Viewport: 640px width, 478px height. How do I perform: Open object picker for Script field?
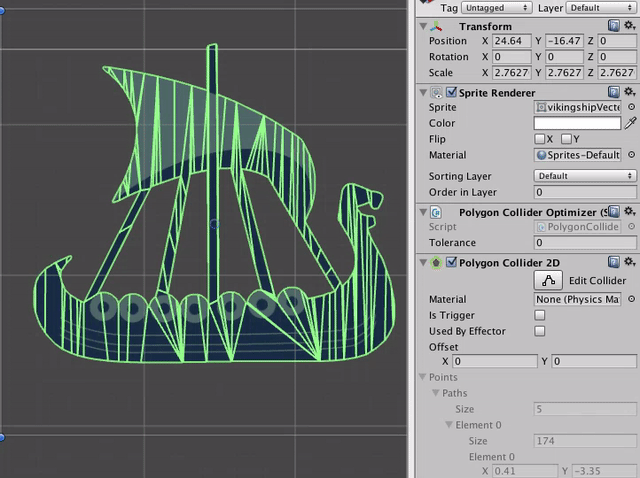(631, 227)
